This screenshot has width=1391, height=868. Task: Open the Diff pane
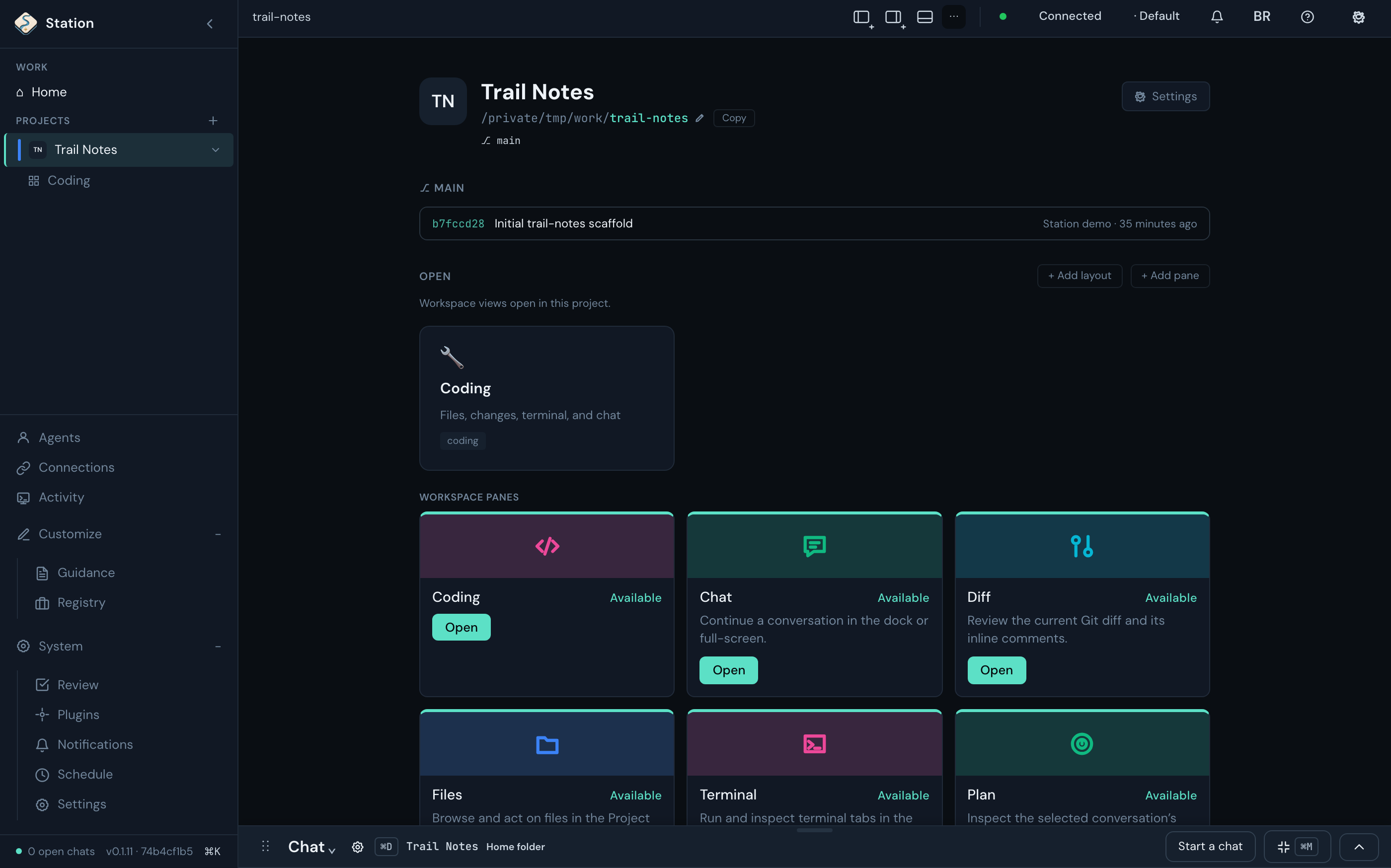[x=997, y=670]
